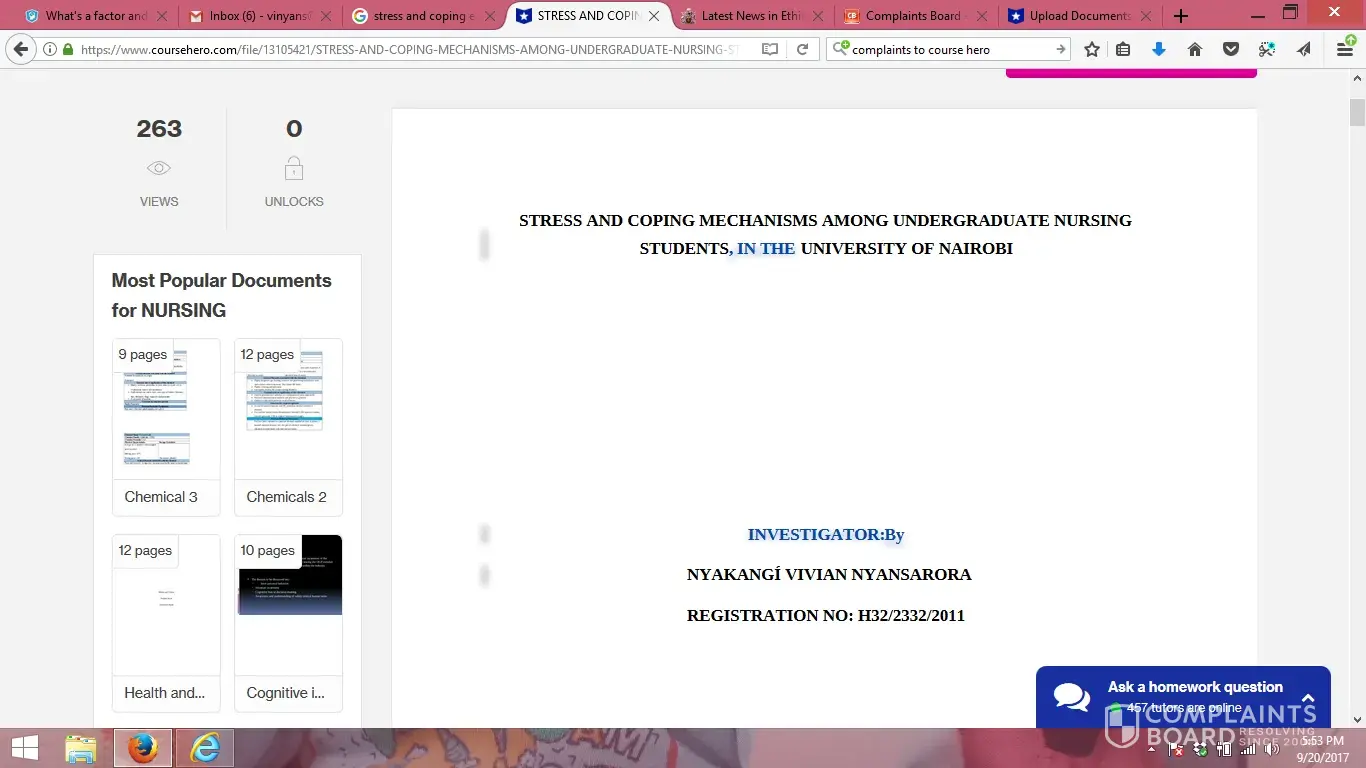The height and width of the screenshot is (768, 1366).
Task: Open the Chemicals 2 document
Action: click(288, 410)
